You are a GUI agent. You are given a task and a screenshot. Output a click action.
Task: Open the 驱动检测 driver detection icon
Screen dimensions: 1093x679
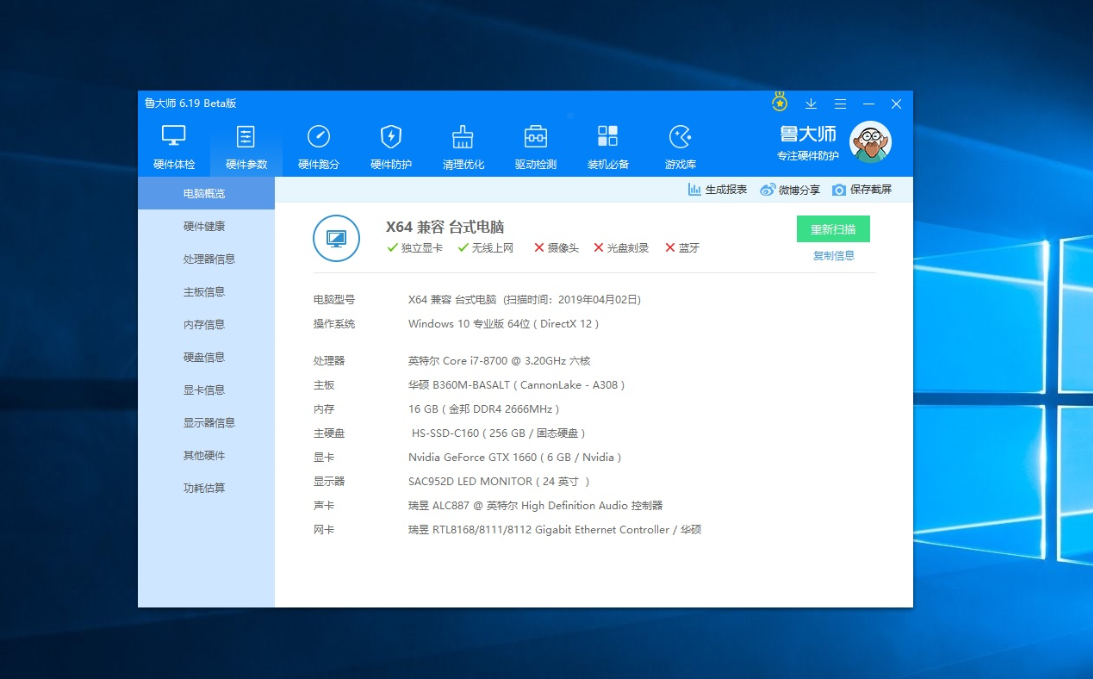pos(535,136)
